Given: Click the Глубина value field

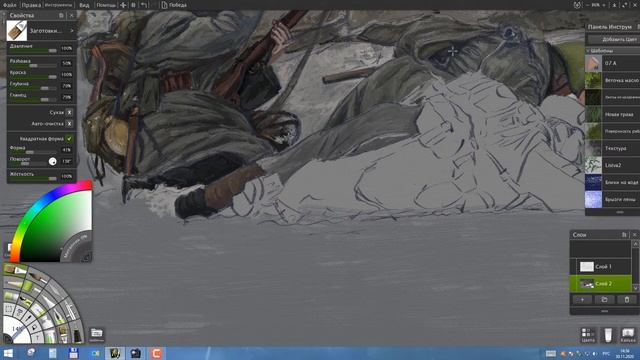Looking at the screenshot, I should tap(67, 86).
